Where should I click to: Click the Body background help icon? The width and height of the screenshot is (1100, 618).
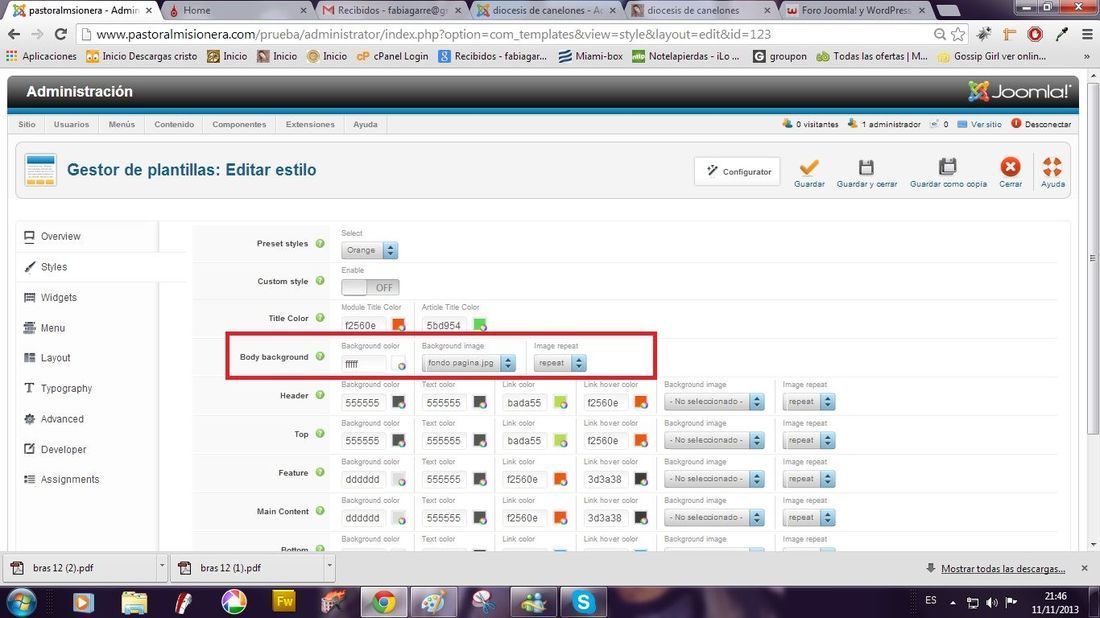coord(320,356)
